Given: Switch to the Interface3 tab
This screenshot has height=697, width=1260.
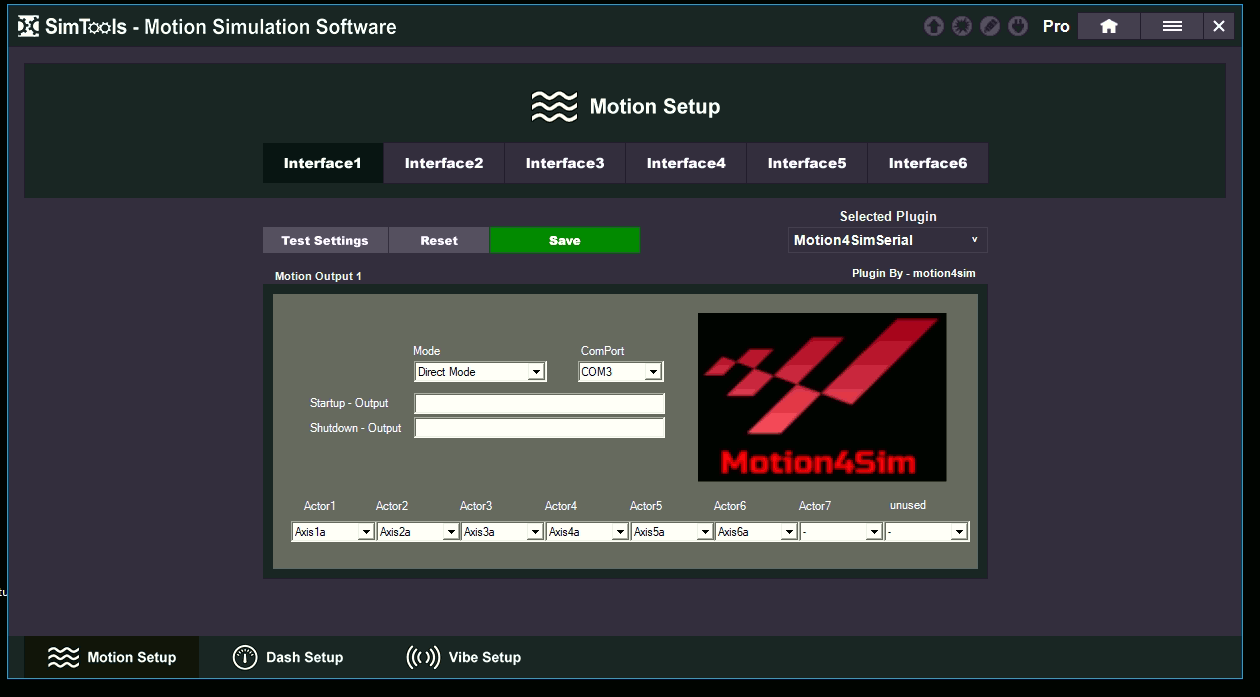Looking at the screenshot, I should point(565,163).
